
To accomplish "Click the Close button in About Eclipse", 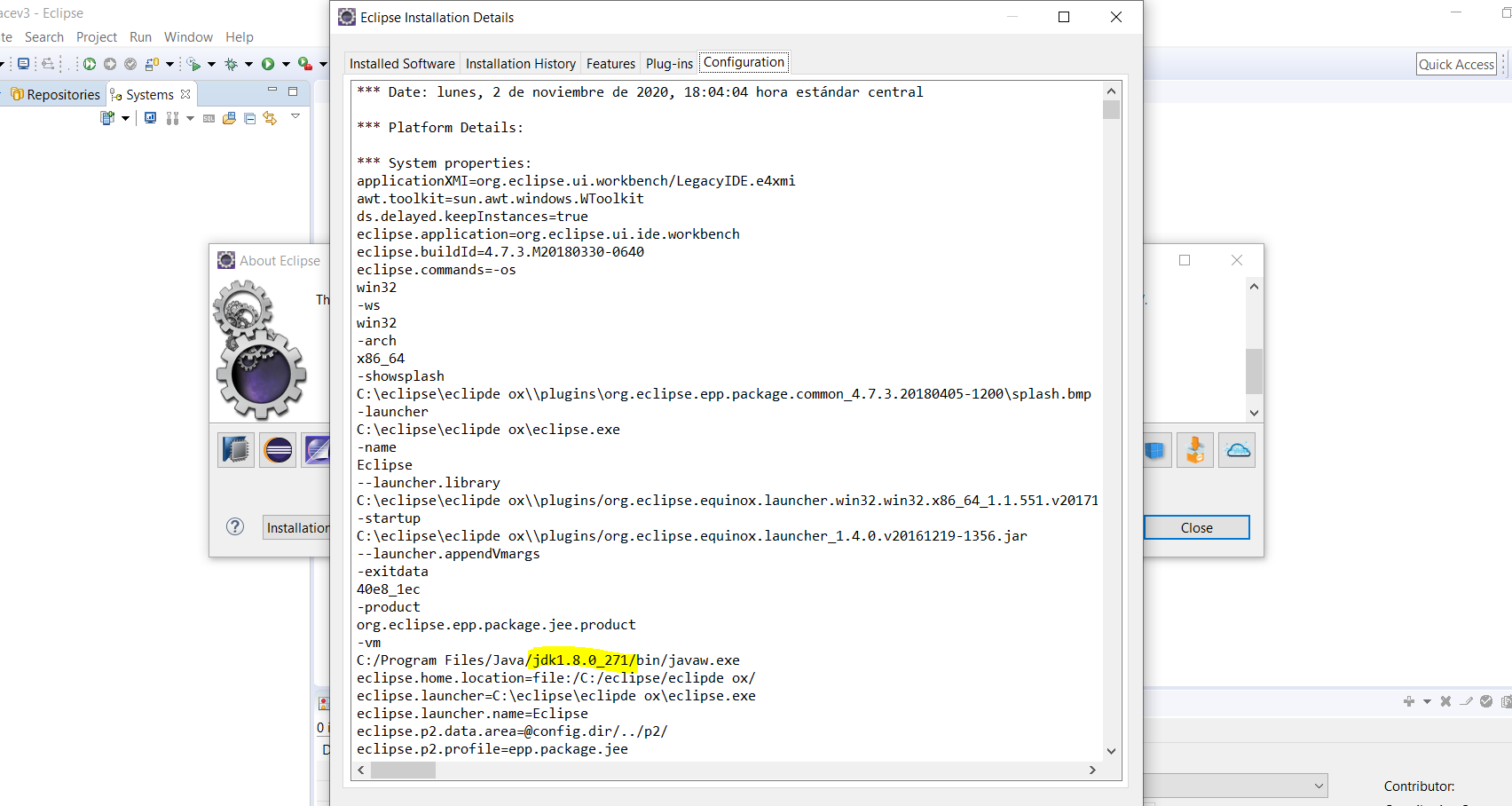I will (1197, 527).
